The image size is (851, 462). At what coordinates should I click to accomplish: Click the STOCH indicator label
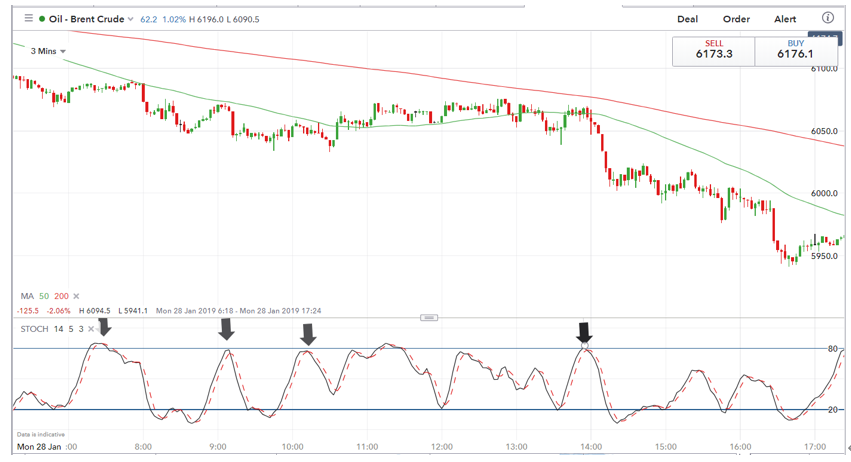click(x=32, y=328)
